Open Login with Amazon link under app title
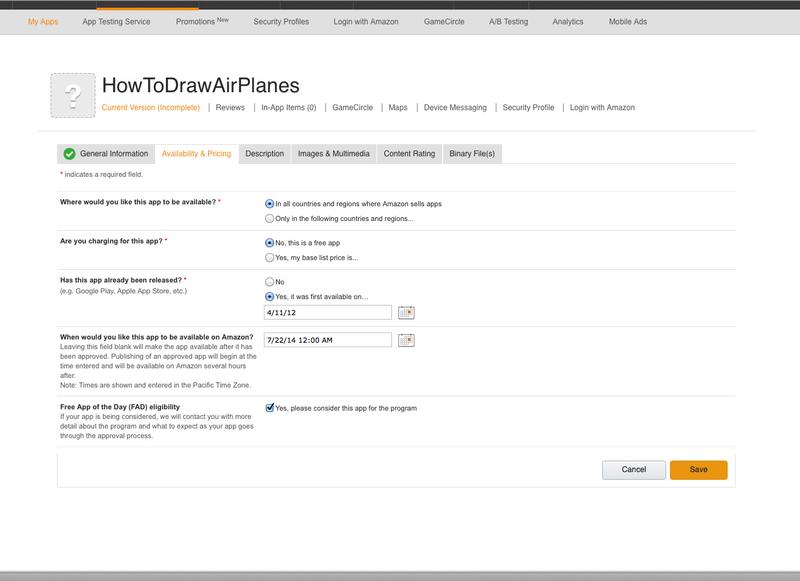Image resolution: width=800 pixels, height=581 pixels. click(x=602, y=108)
